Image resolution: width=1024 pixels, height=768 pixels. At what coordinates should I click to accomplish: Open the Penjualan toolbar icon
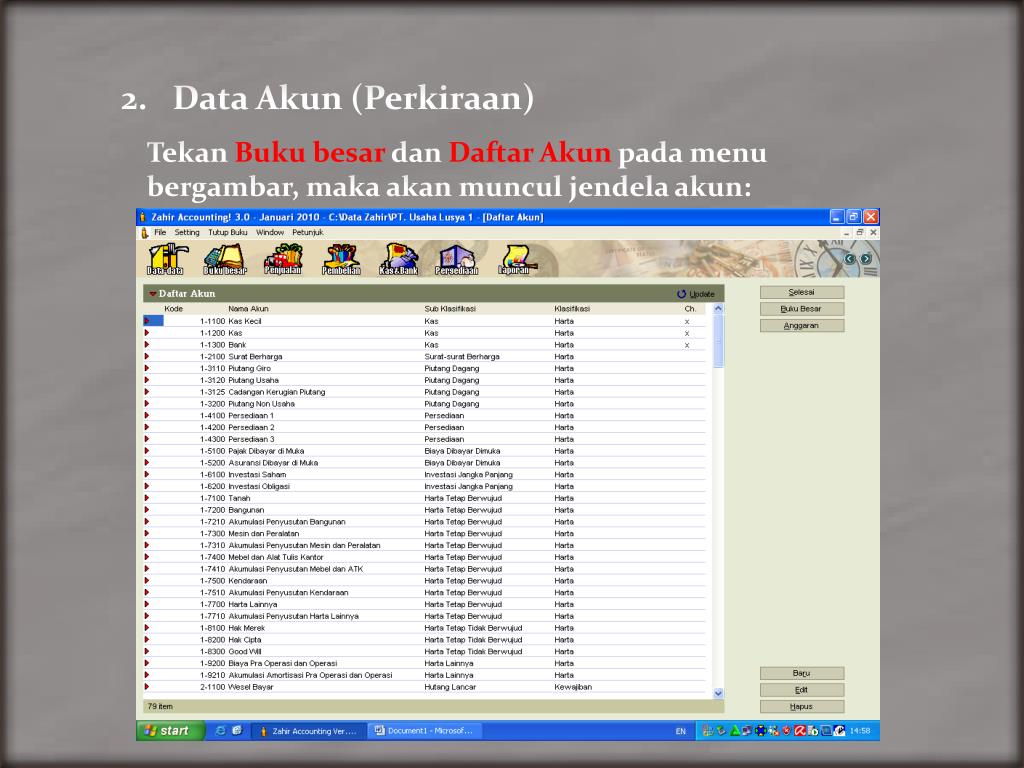(x=283, y=259)
